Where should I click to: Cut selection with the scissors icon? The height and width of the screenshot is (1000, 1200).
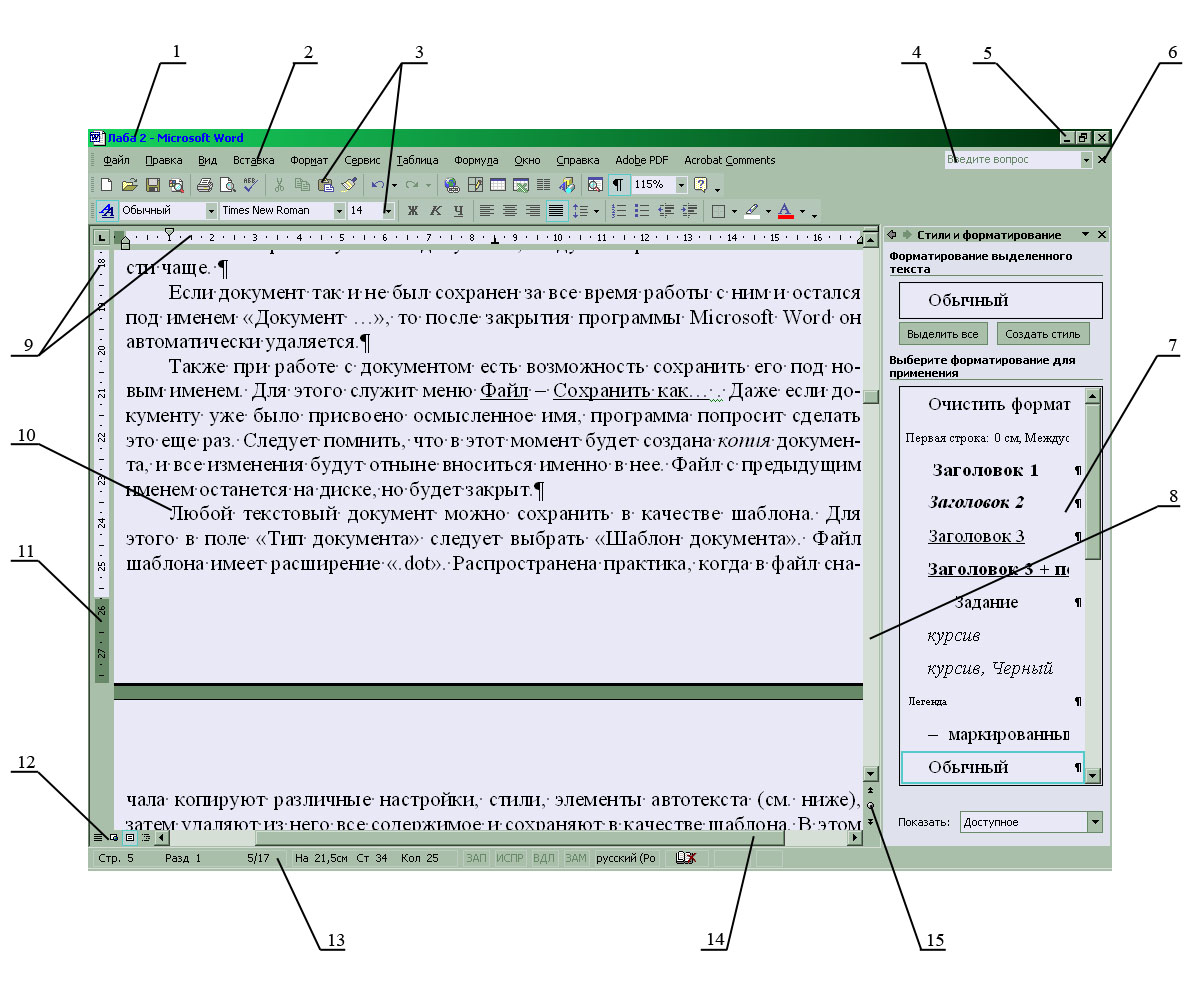point(279,185)
